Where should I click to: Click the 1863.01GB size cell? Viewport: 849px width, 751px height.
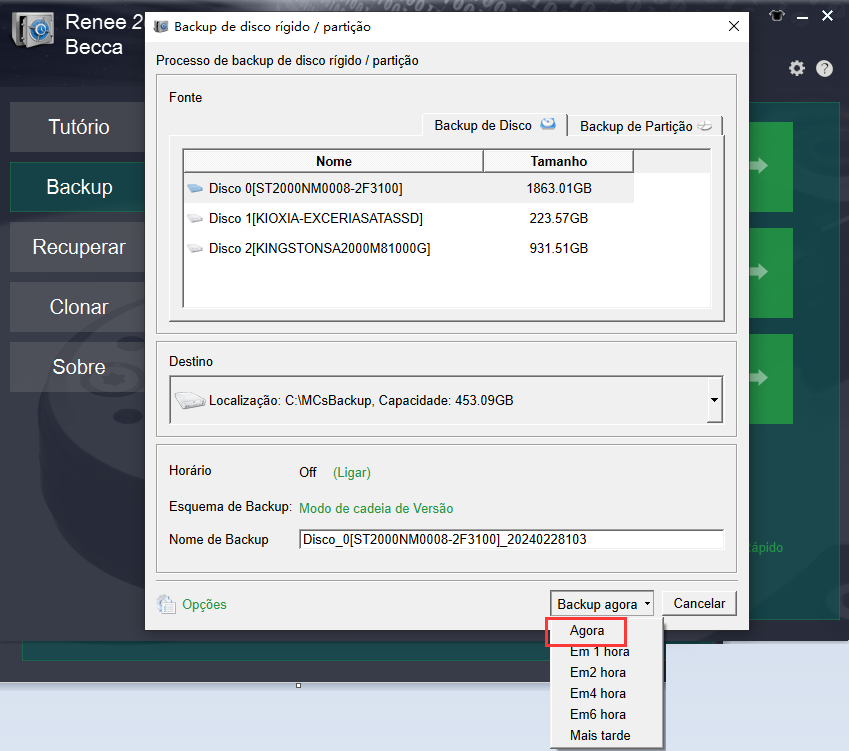point(559,188)
